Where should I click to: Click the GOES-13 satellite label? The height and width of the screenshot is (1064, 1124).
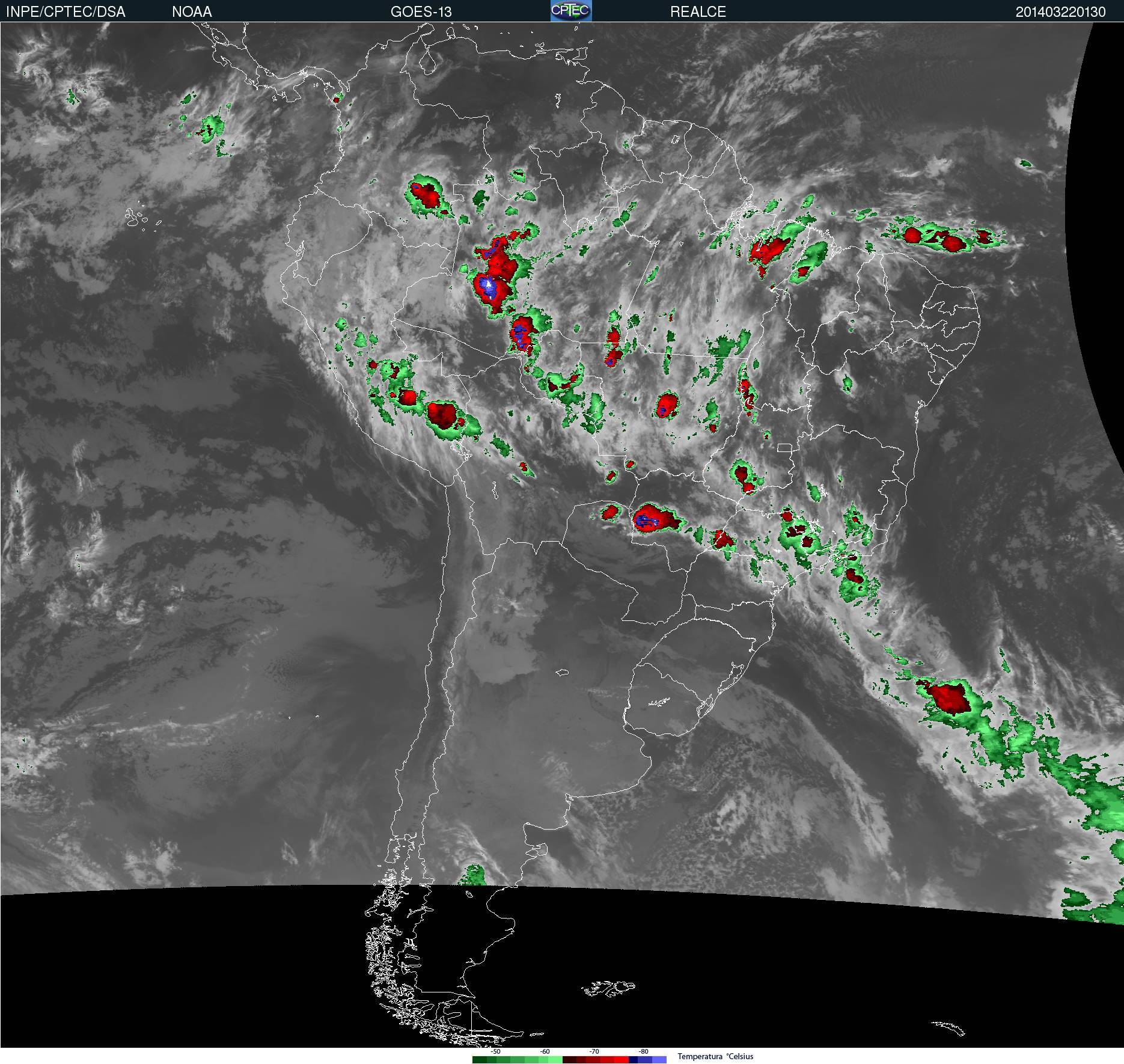click(x=421, y=12)
